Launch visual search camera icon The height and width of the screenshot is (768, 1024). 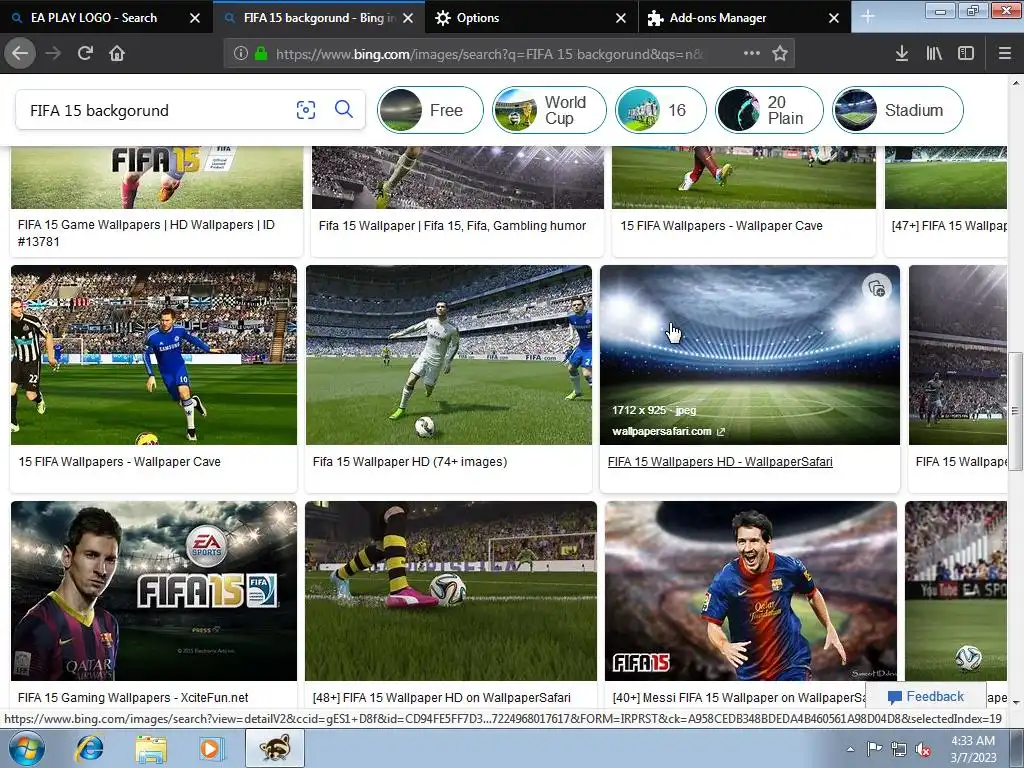[306, 110]
